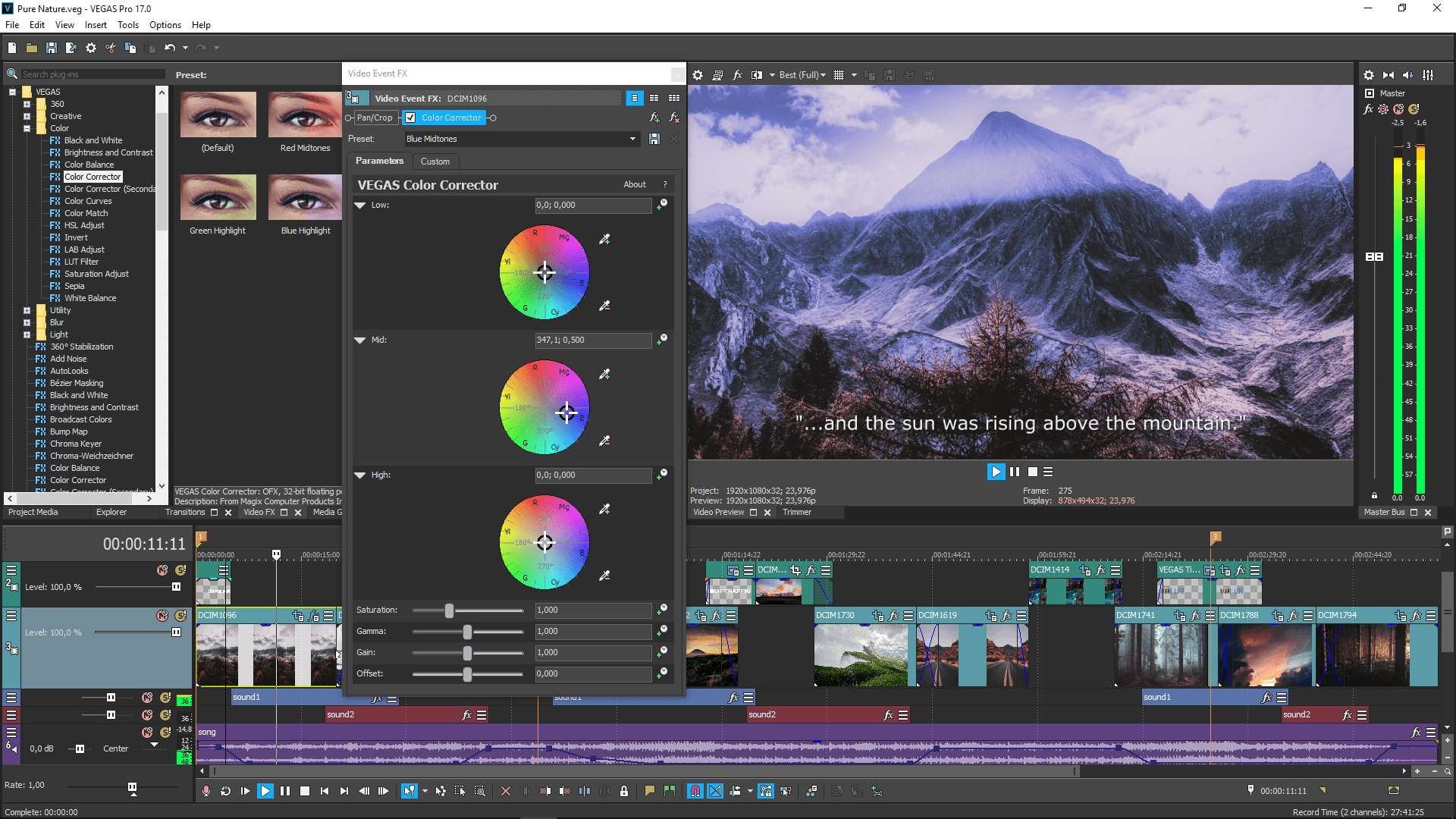Open the Tools menu
The width and height of the screenshot is (1456, 819).
coord(127,24)
